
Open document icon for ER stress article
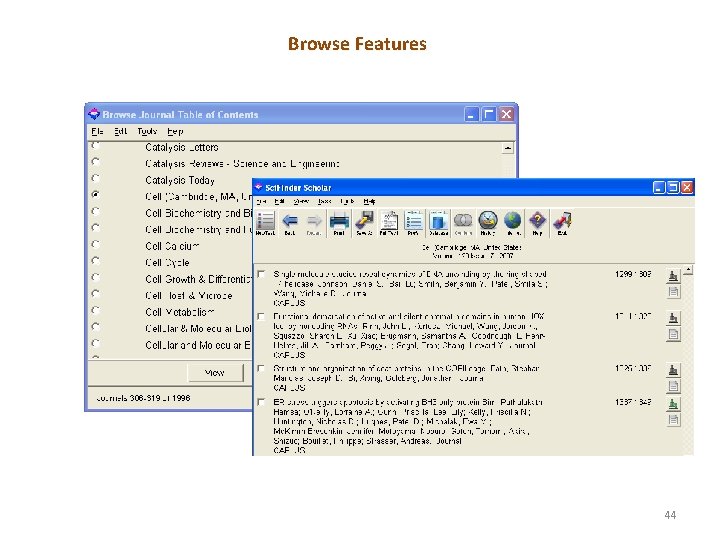coord(674,420)
